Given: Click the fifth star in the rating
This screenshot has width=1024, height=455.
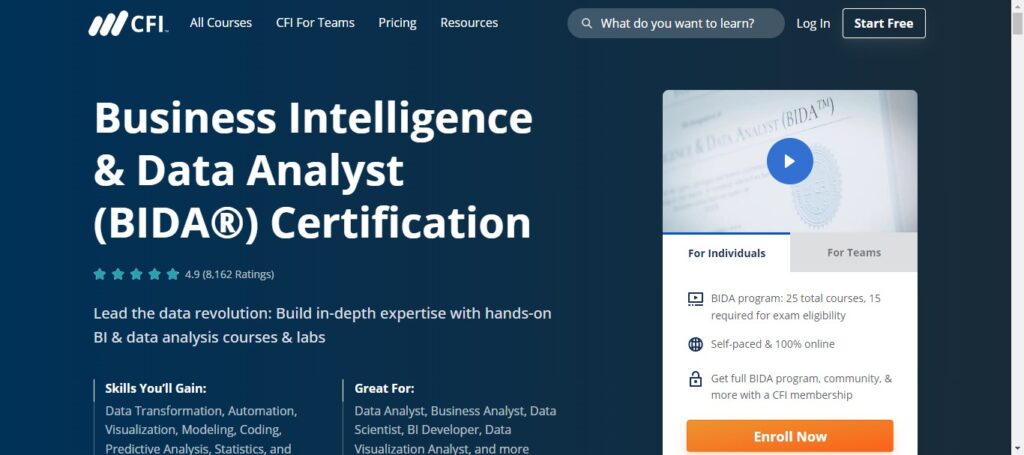Looking at the screenshot, I should [172, 274].
